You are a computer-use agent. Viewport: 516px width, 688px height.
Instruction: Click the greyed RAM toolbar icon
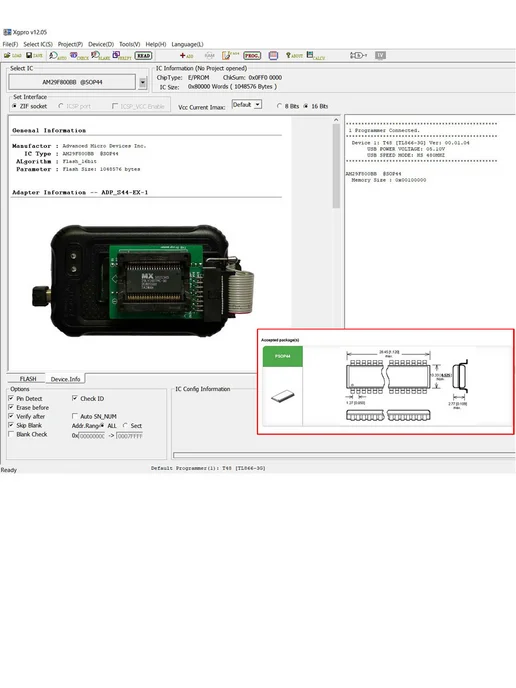pos(210,55)
